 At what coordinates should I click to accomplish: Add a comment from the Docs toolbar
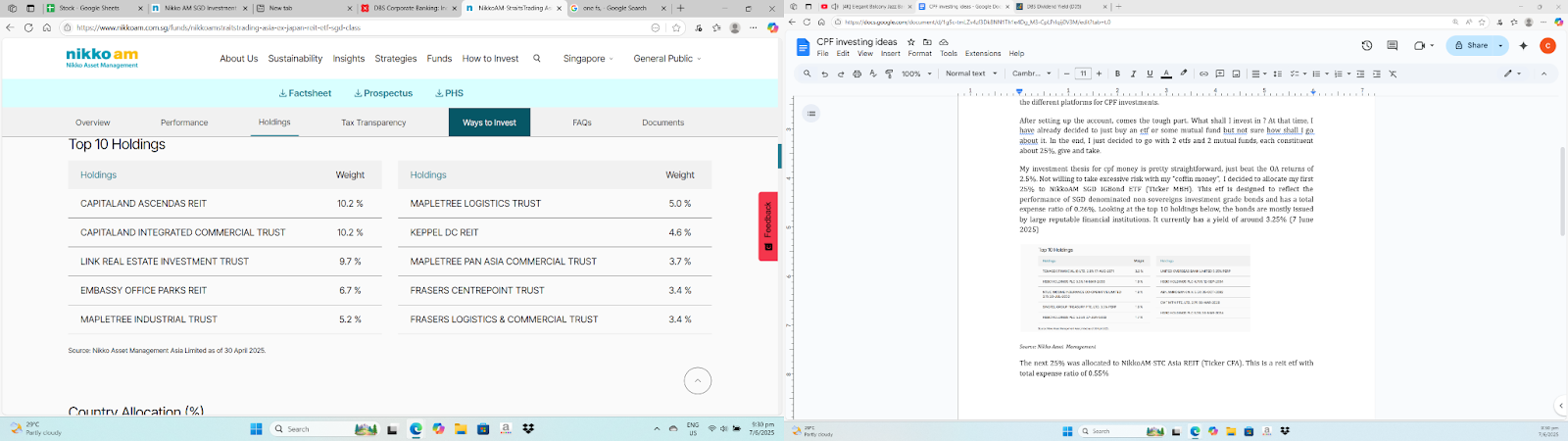click(x=1220, y=73)
